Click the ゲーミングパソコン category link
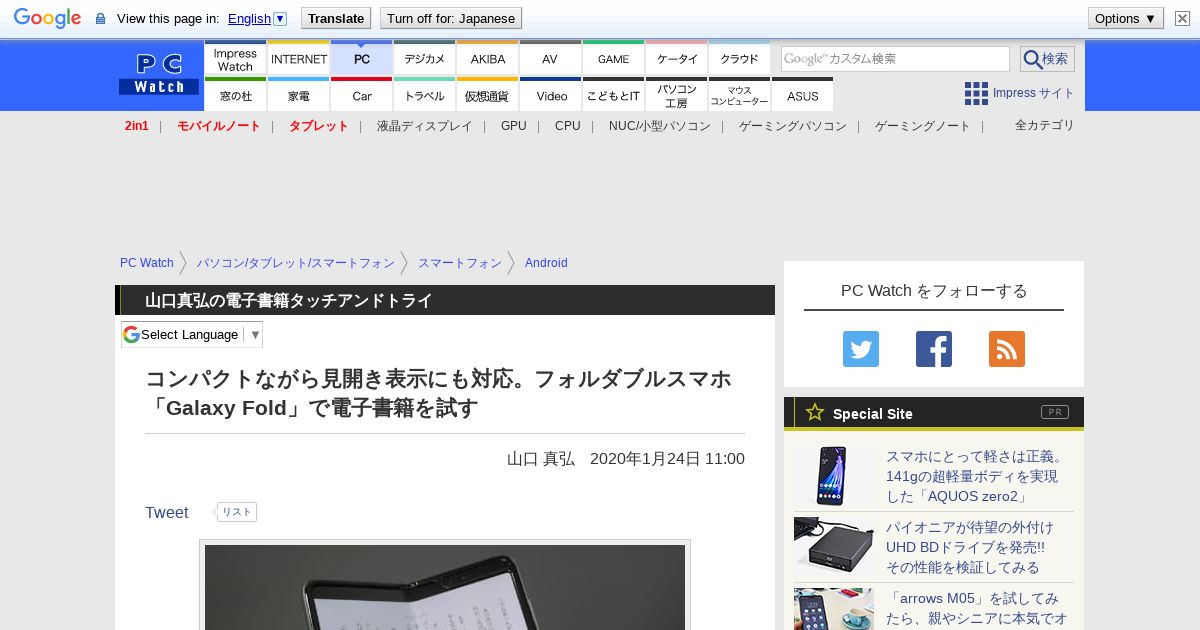1200x630 pixels. [793, 126]
